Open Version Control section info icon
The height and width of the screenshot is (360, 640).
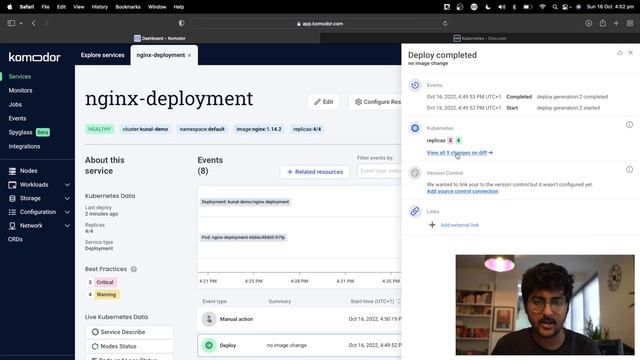coord(629,169)
